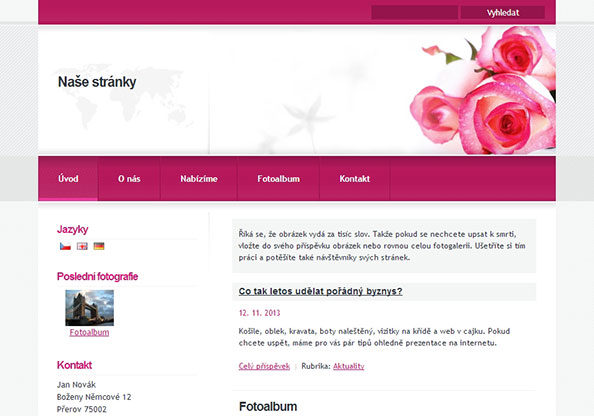
Task: Click the Poslední fotografie sidebar heading
Action: [97, 276]
